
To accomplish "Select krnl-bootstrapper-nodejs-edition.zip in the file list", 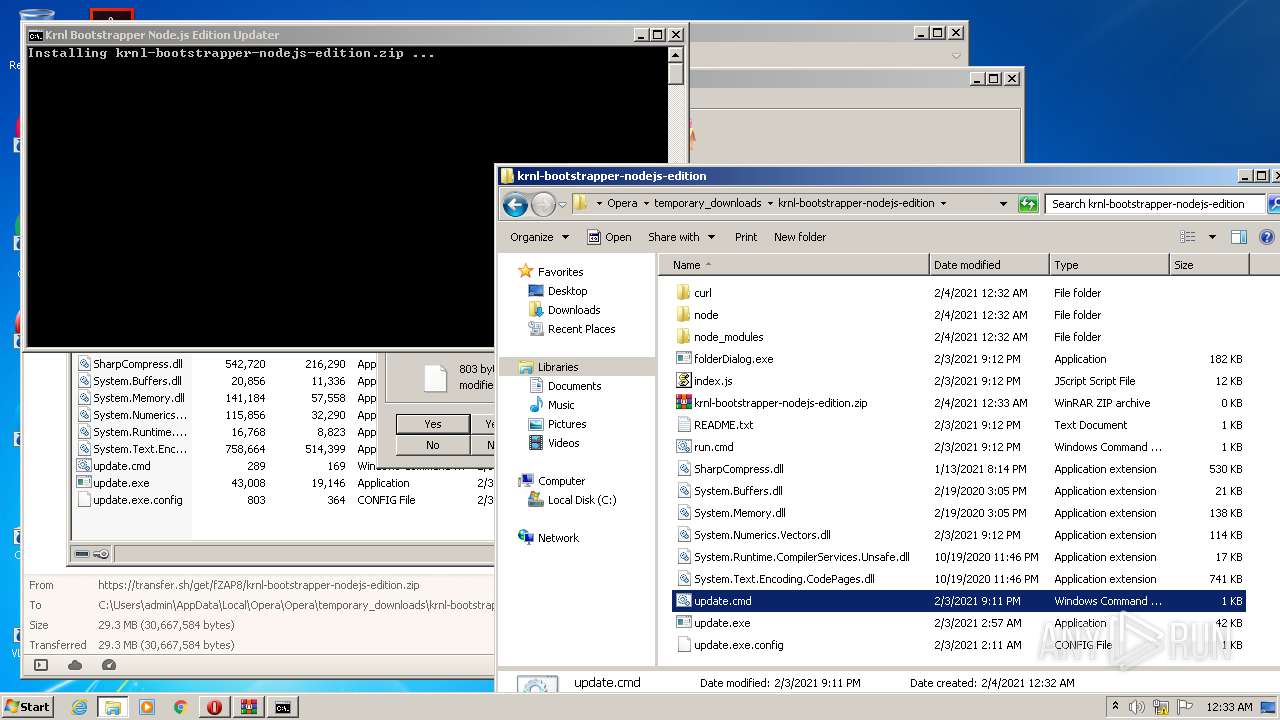I will (780, 403).
